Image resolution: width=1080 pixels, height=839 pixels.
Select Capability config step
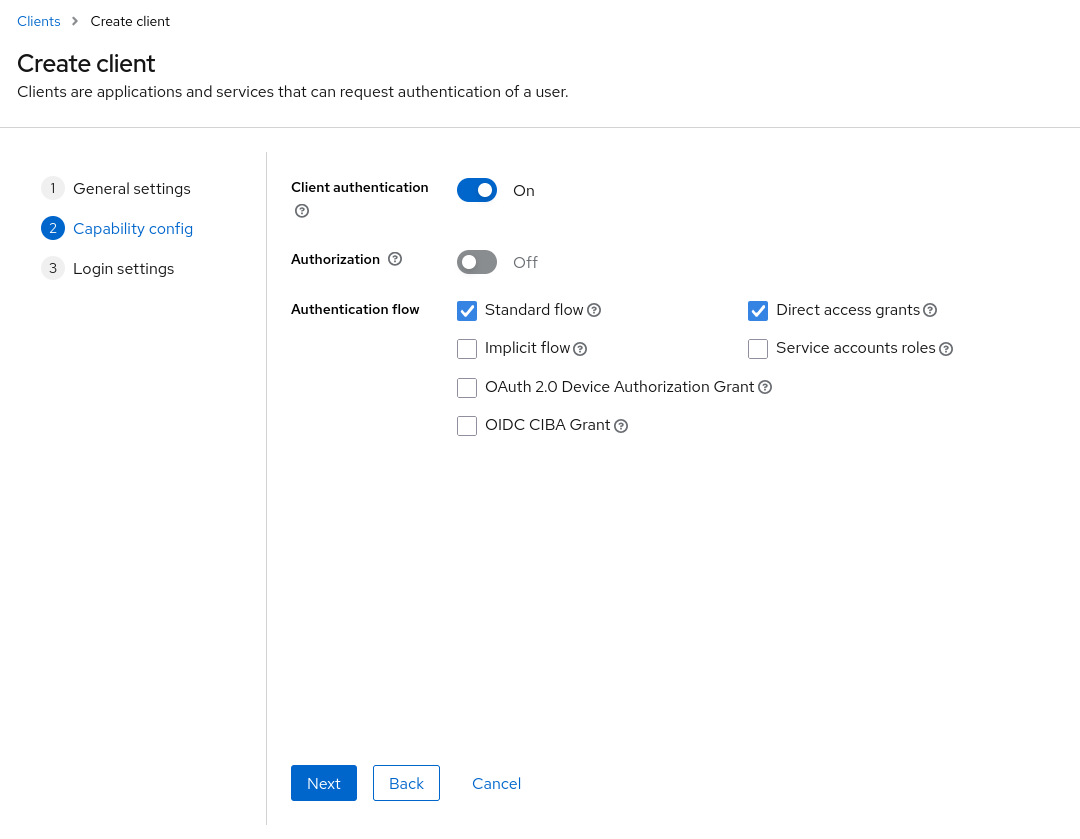133,229
